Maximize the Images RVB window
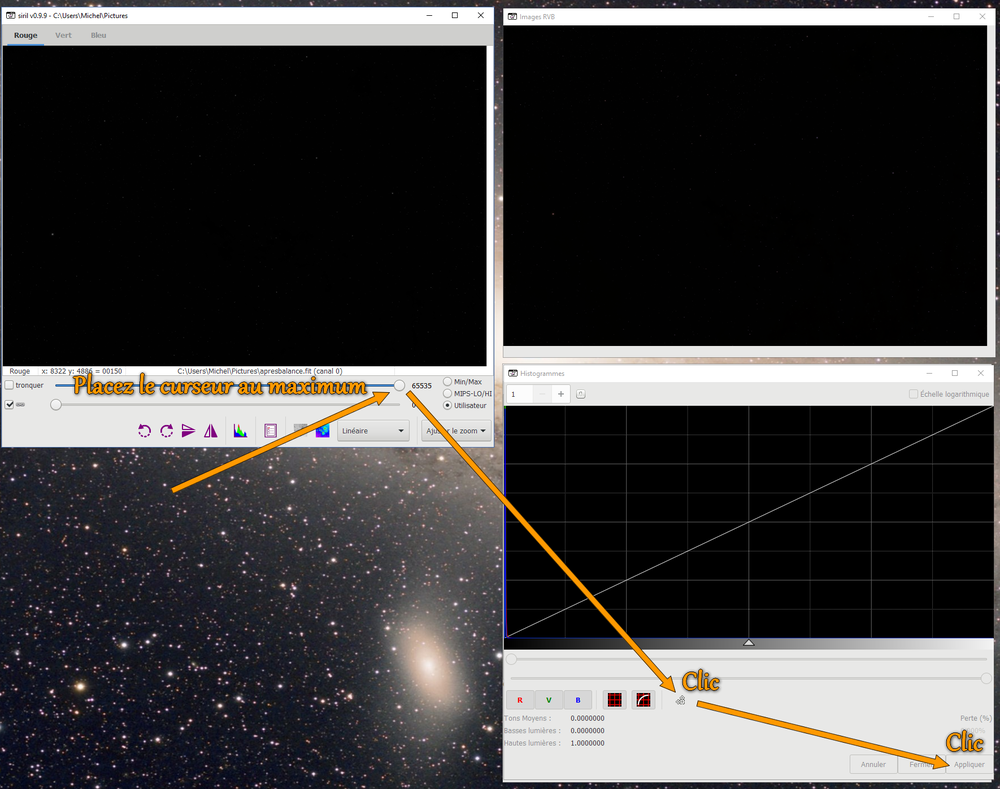The image size is (1000, 789). [x=956, y=17]
